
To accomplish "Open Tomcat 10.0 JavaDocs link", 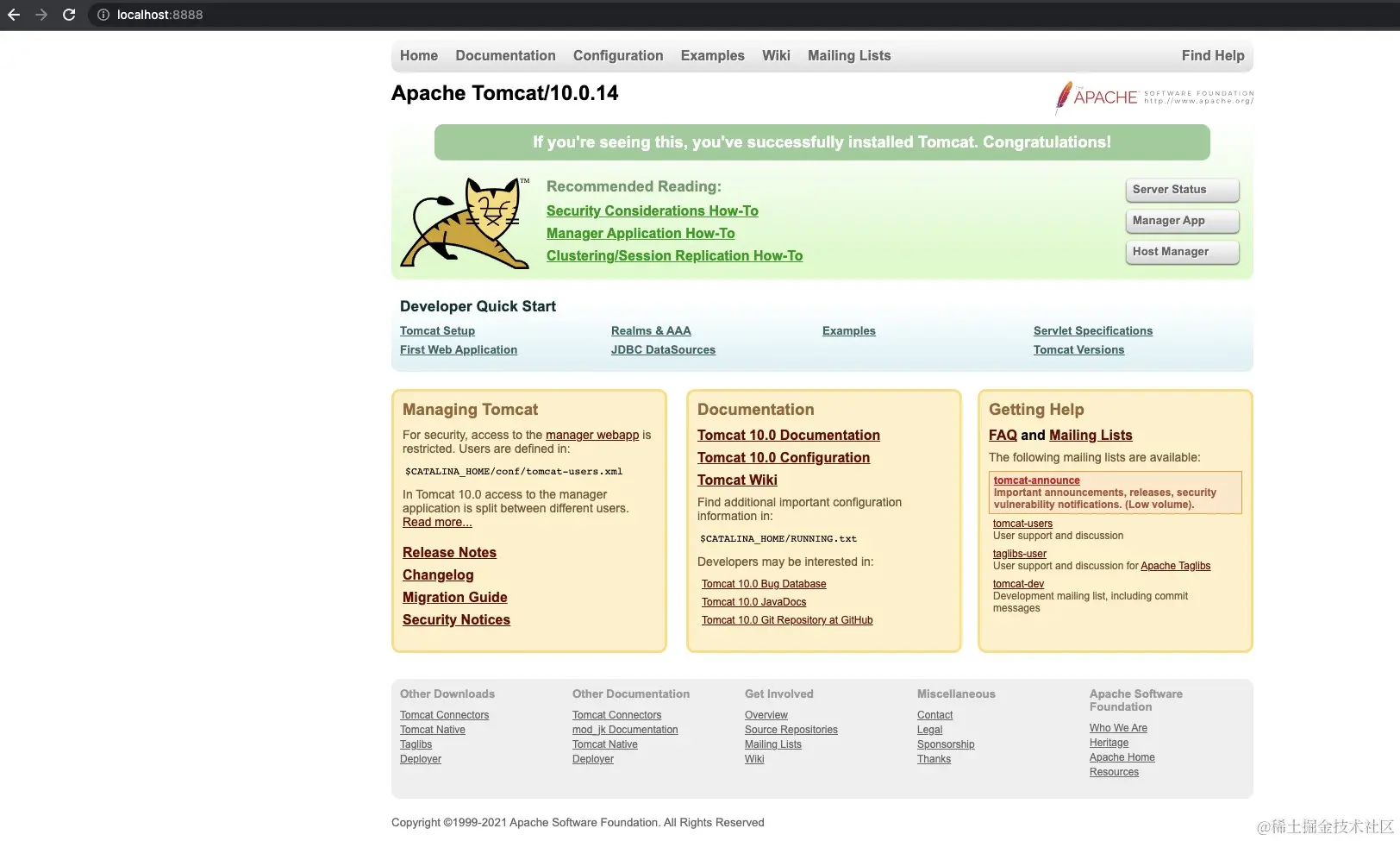I will coord(754,602).
